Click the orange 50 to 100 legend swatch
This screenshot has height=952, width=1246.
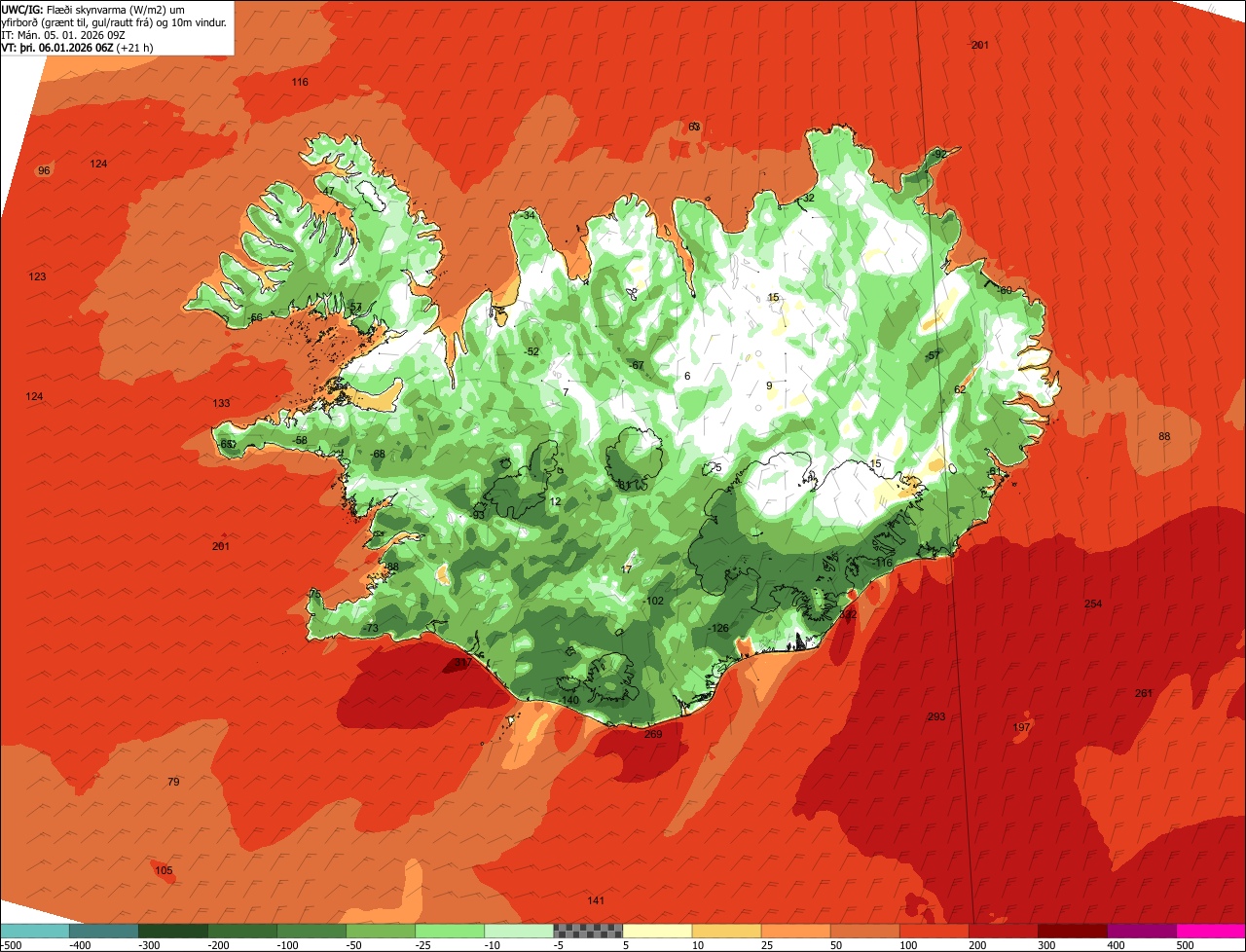click(x=864, y=932)
